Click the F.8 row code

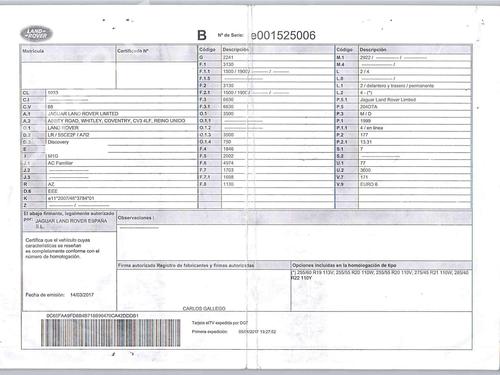click(x=203, y=184)
